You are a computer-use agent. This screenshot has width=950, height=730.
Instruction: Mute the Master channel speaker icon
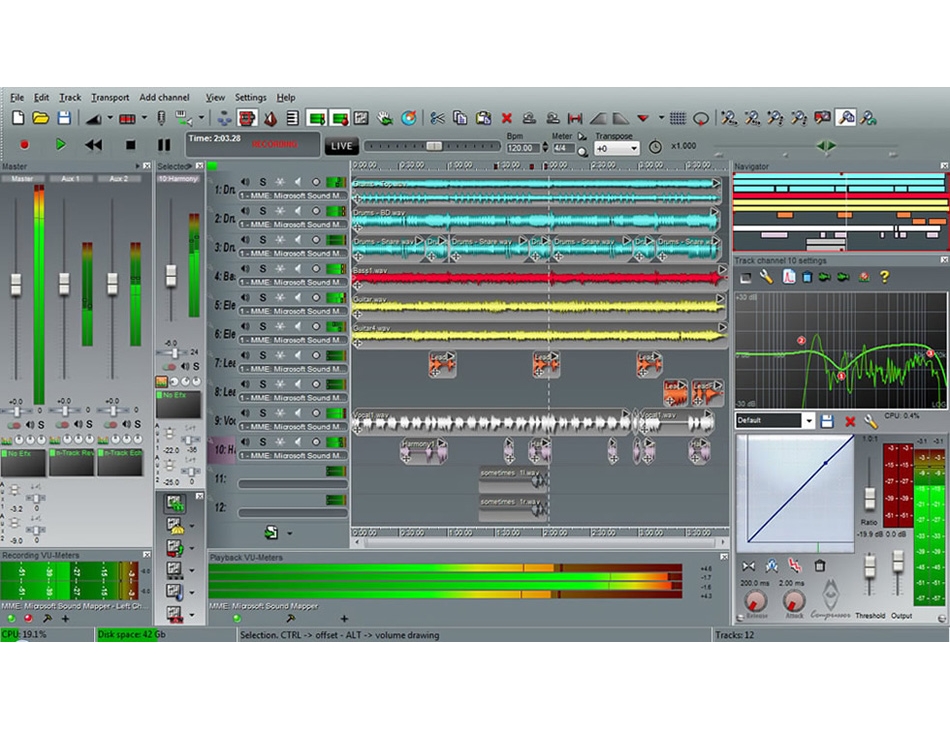point(30,424)
